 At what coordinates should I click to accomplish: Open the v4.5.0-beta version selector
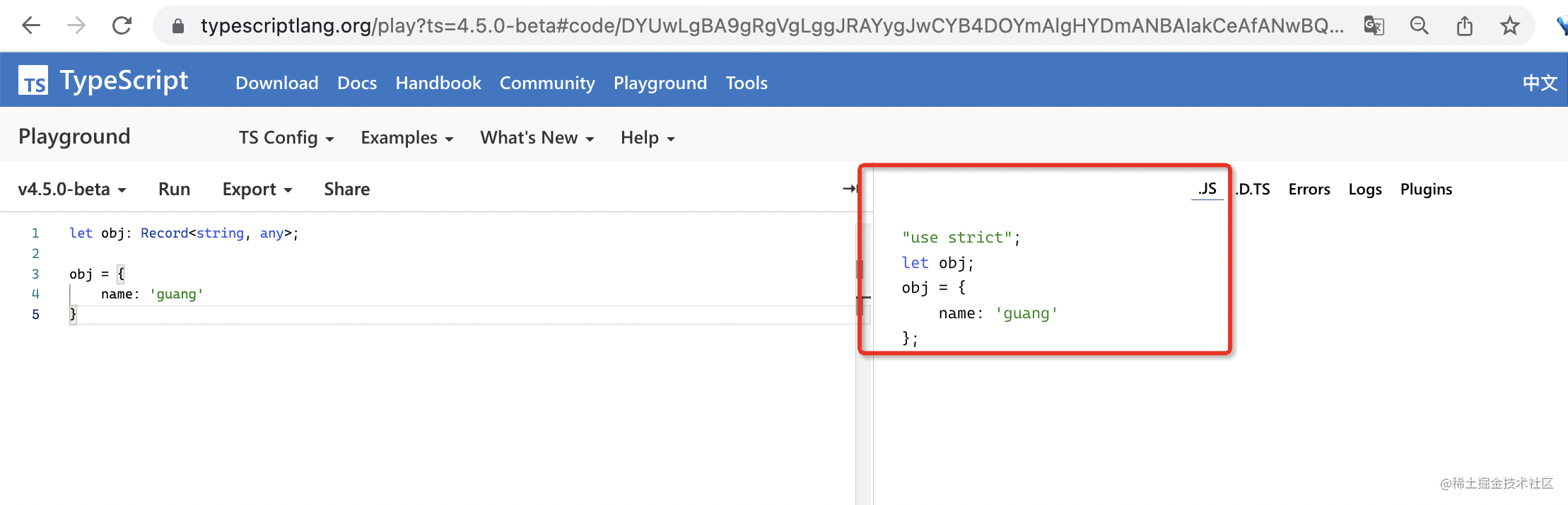pos(72,190)
